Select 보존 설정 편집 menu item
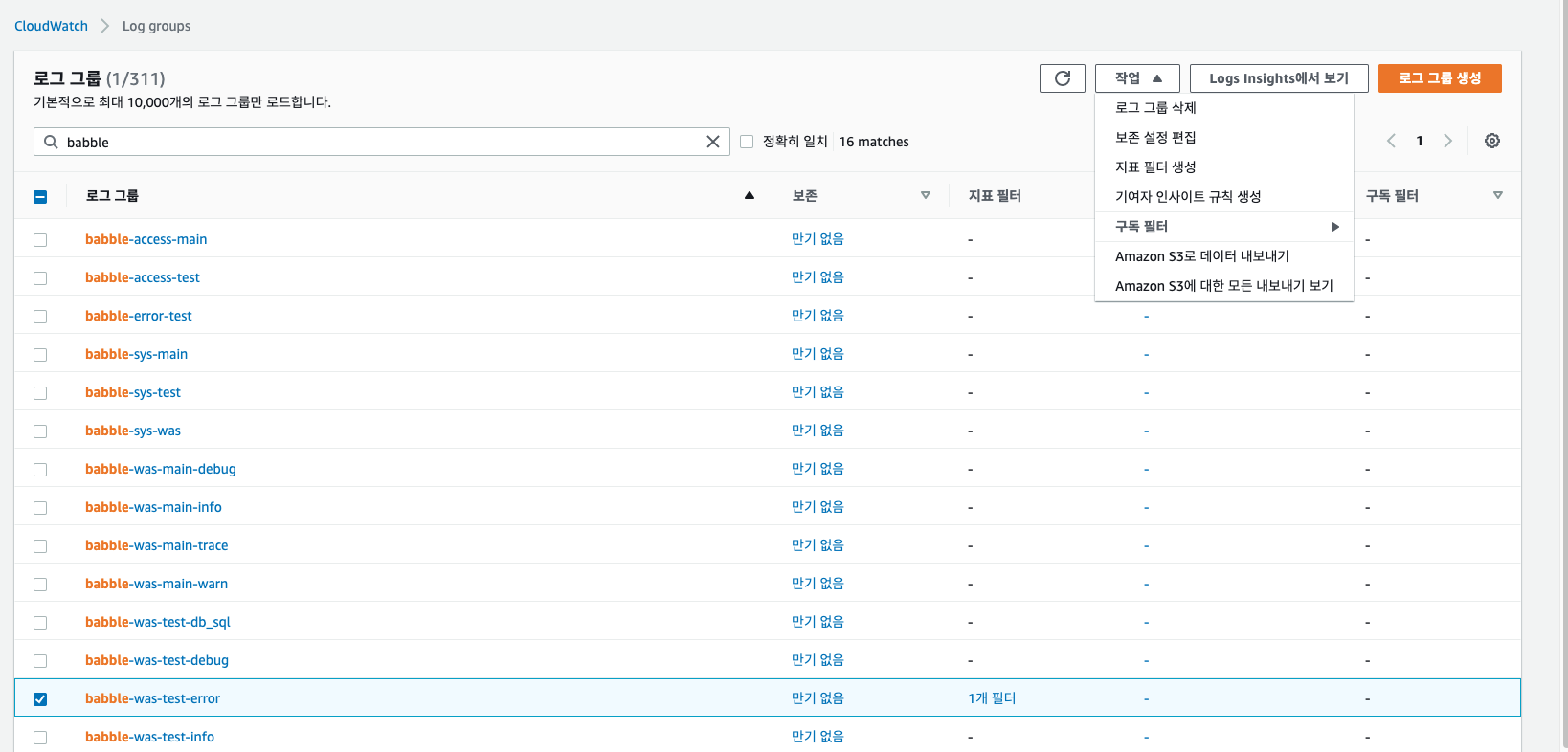 click(1224, 138)
